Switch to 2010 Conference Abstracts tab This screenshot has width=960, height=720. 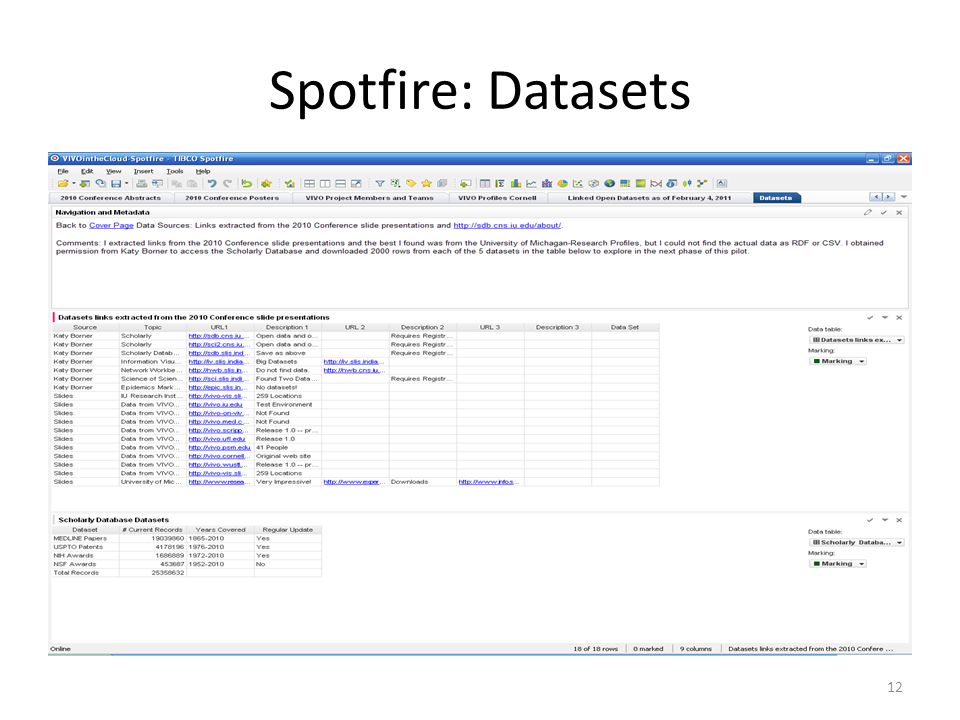coord(110,198)
